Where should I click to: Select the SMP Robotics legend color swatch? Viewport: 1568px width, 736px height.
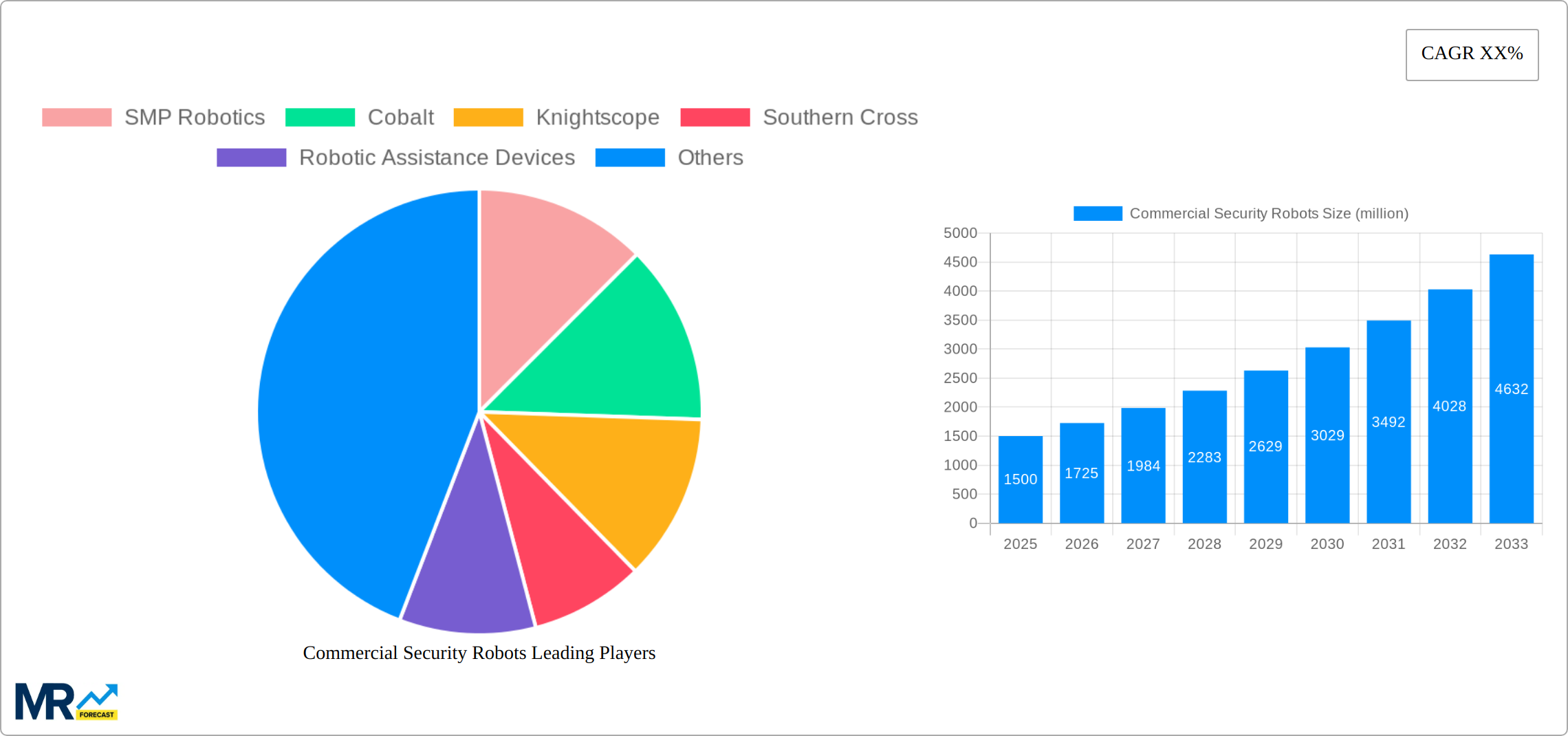[76, 118]
